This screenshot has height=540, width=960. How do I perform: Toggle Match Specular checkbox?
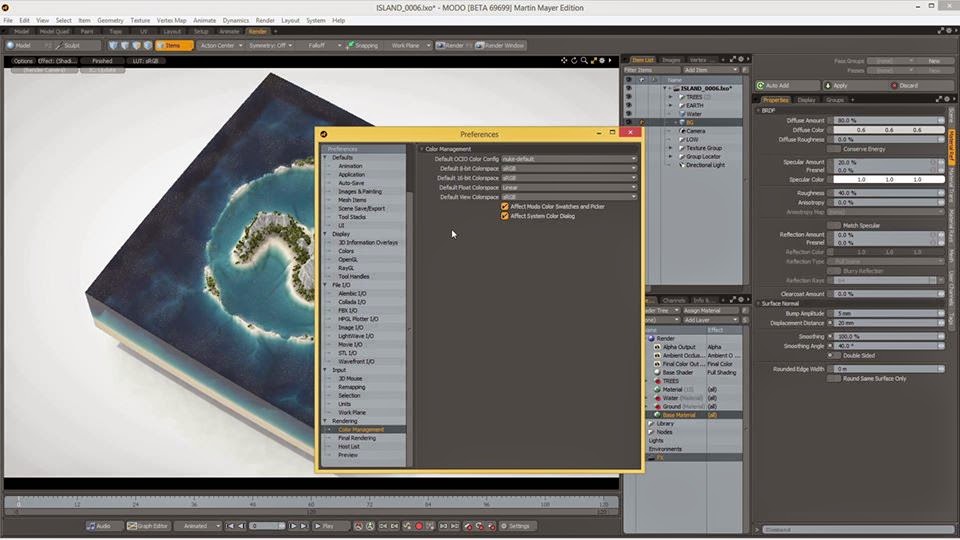(x=834, y=225)
